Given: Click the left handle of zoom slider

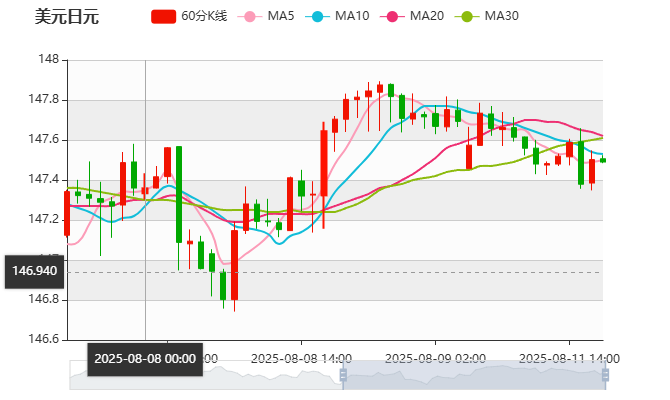Looking at the screenshot, I should pyautogui.click(x=343, y=375).
